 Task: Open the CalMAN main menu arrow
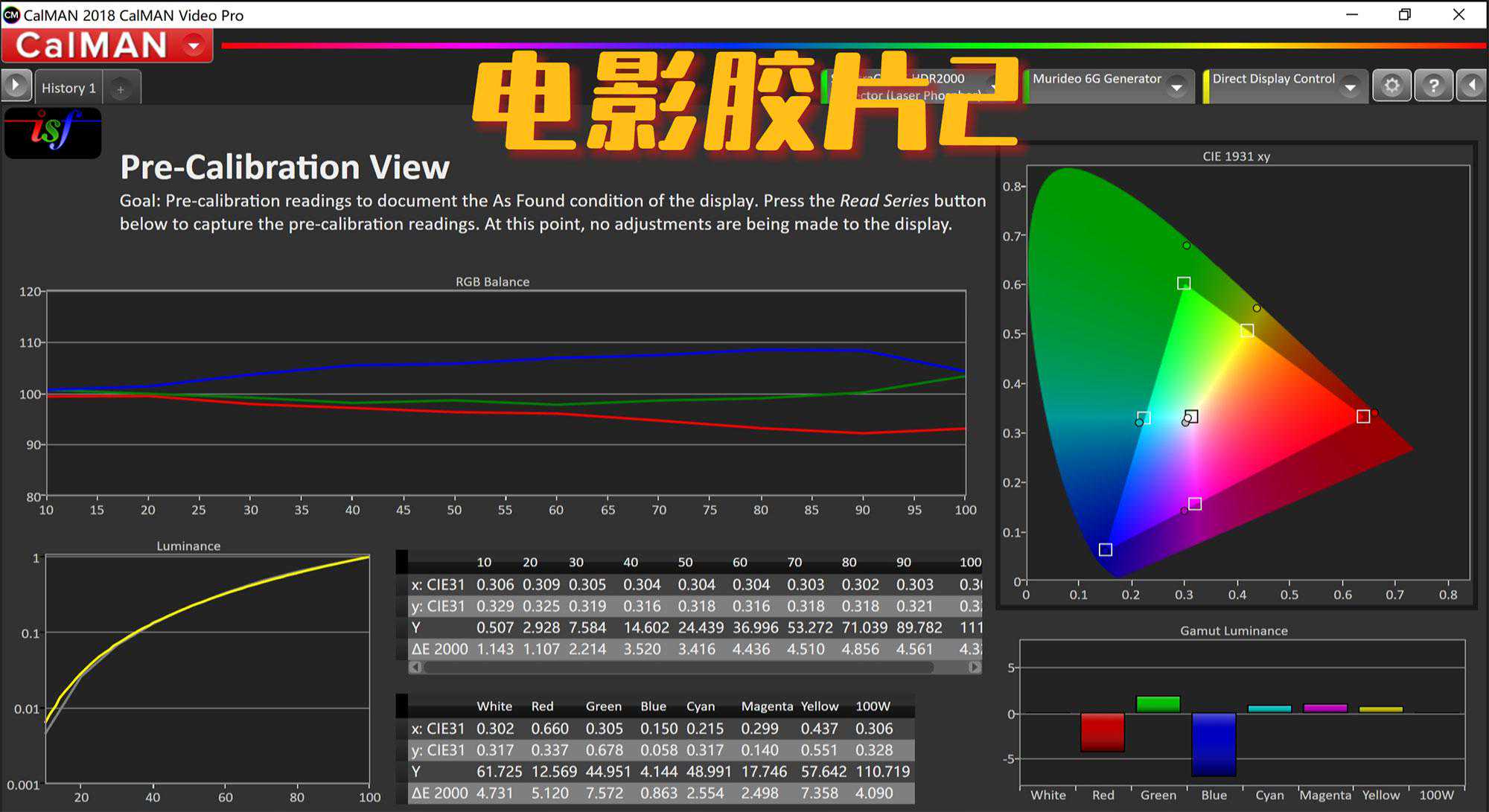pos(194,46)
